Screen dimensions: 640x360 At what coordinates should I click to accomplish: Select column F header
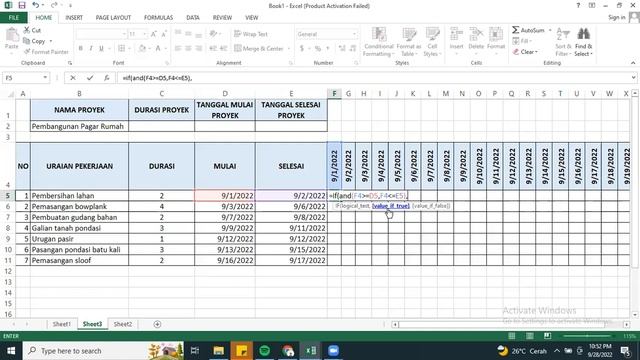[334, 94]
